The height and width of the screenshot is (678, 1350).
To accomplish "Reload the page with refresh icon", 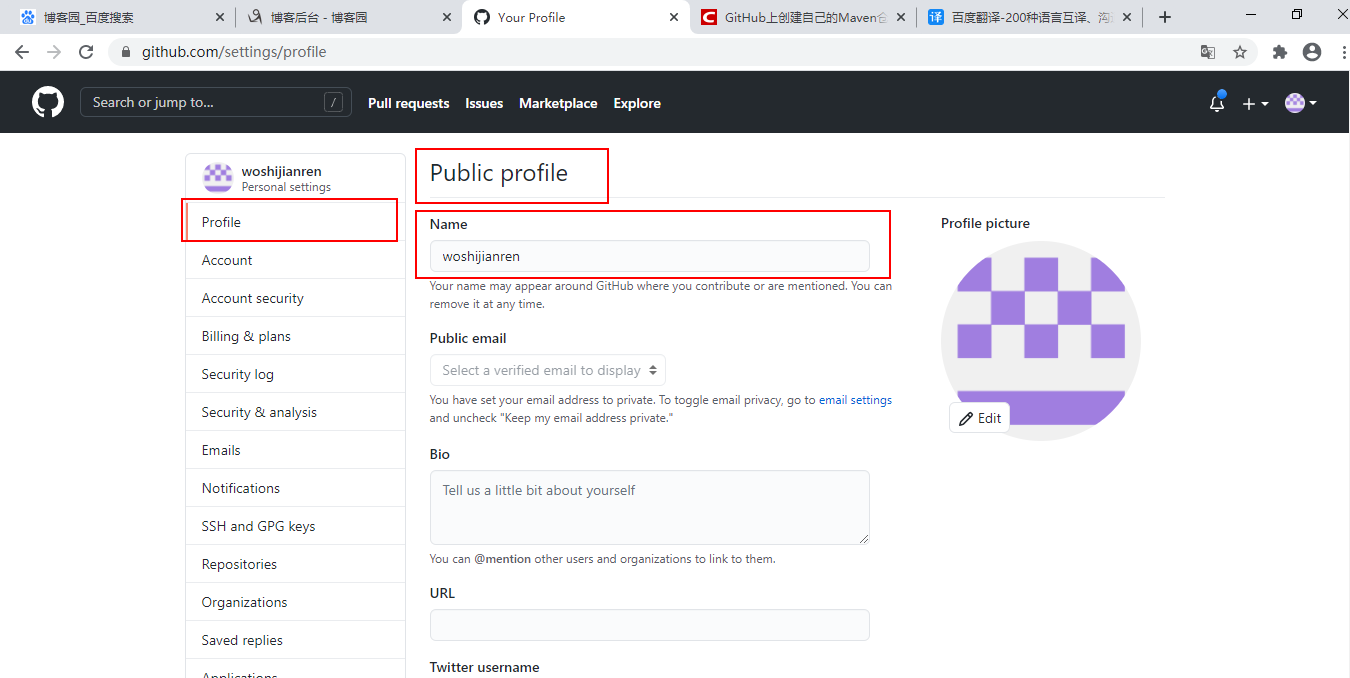I will (x=86, y=52).
